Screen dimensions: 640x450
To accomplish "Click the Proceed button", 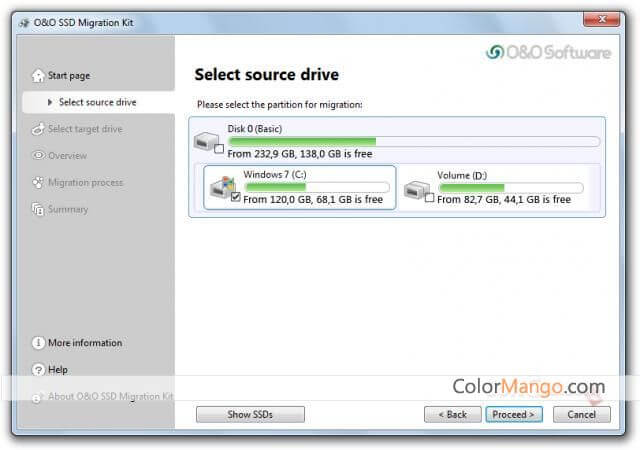I will click(x=514, y=414).
